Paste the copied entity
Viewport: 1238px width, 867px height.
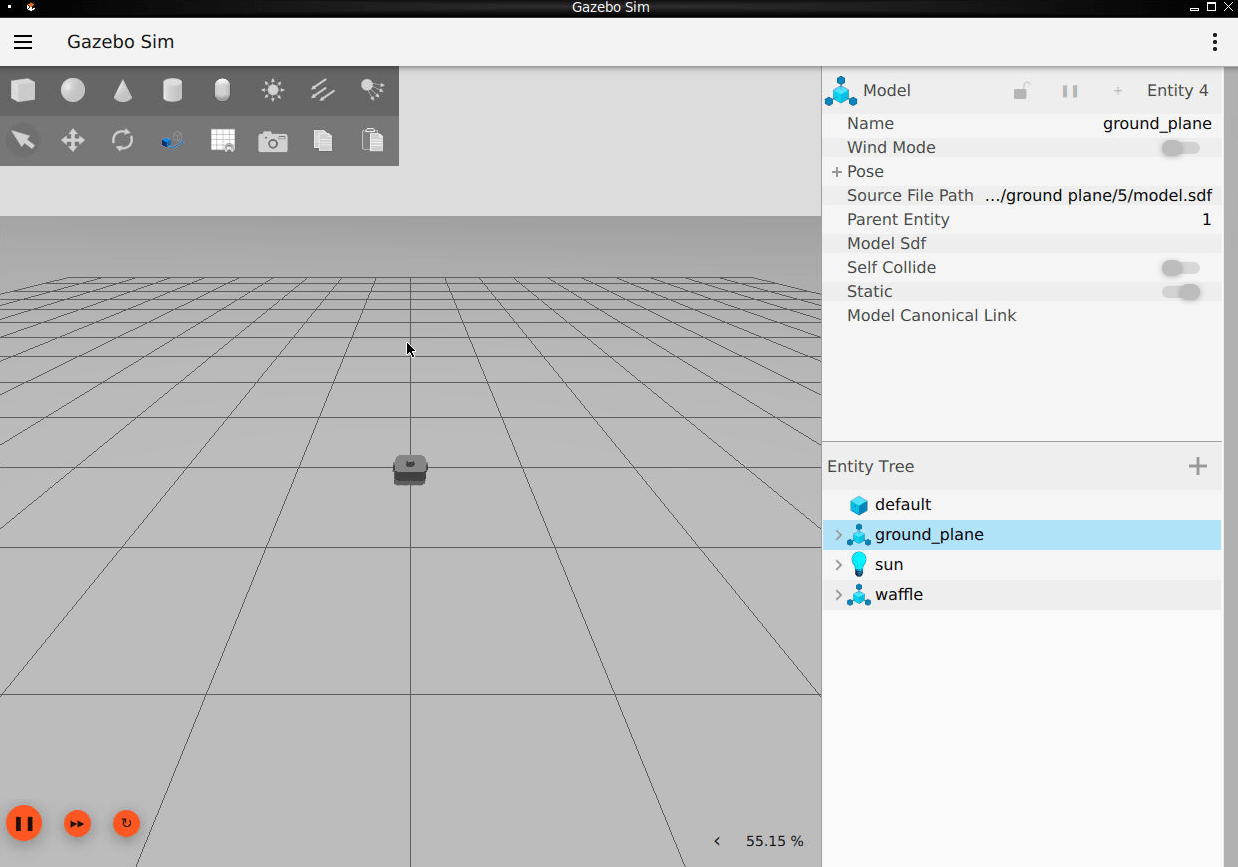(371, 140)
